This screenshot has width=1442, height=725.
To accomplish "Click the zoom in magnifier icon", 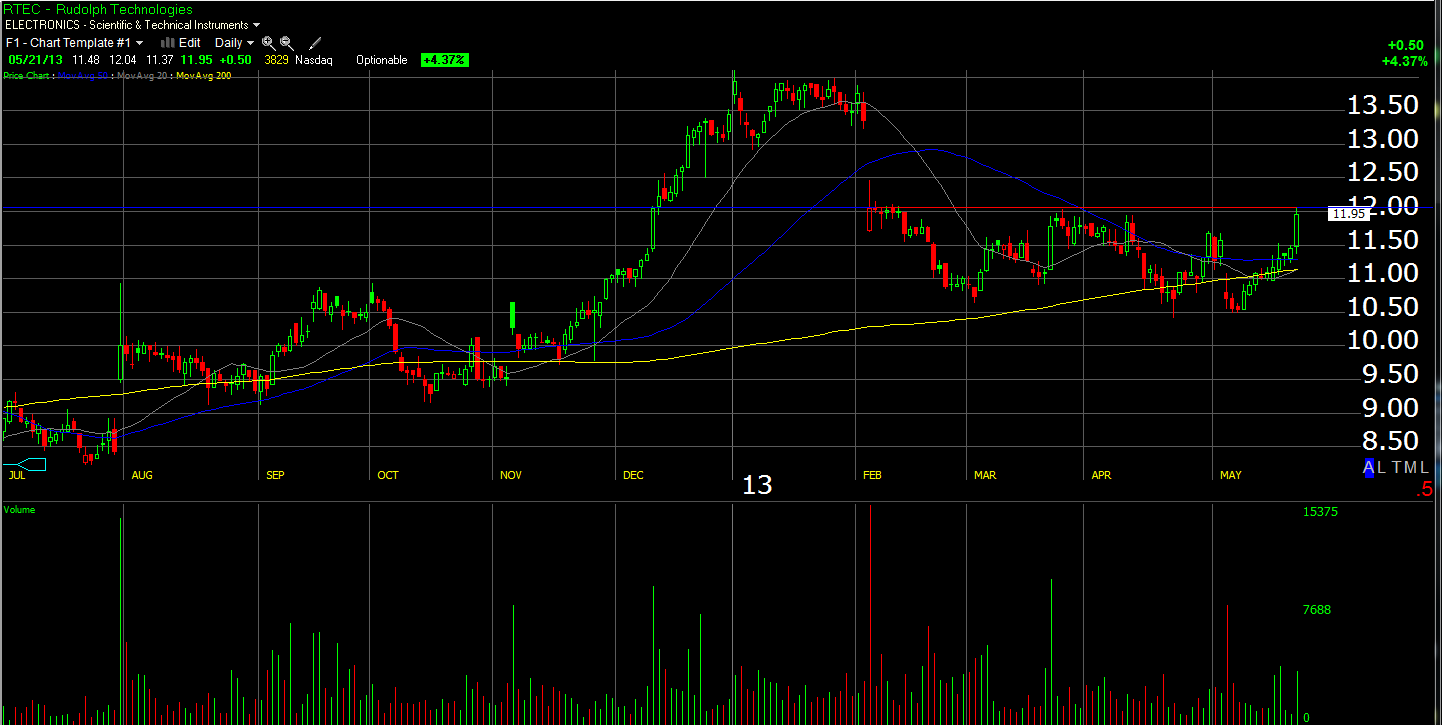I will 268,43.
